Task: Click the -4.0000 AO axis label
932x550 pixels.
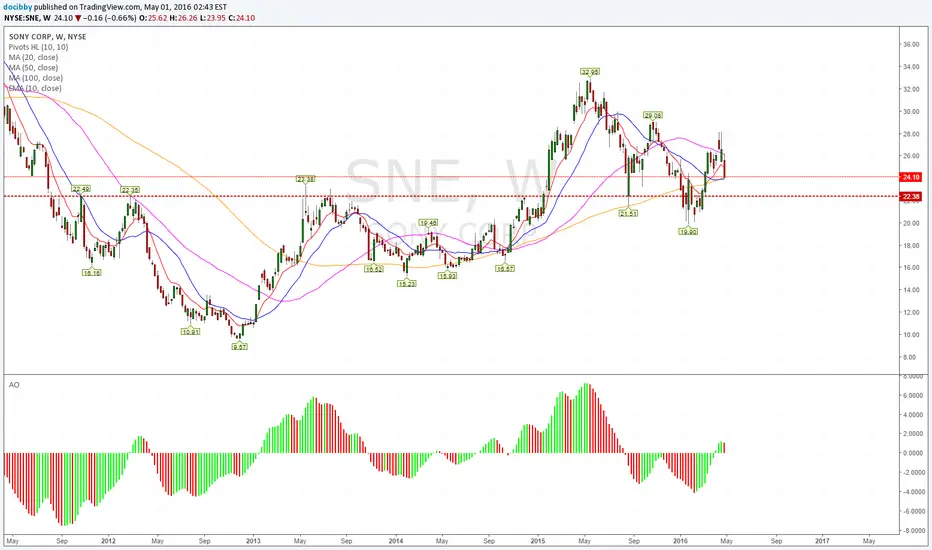Action: coord(913,492)
